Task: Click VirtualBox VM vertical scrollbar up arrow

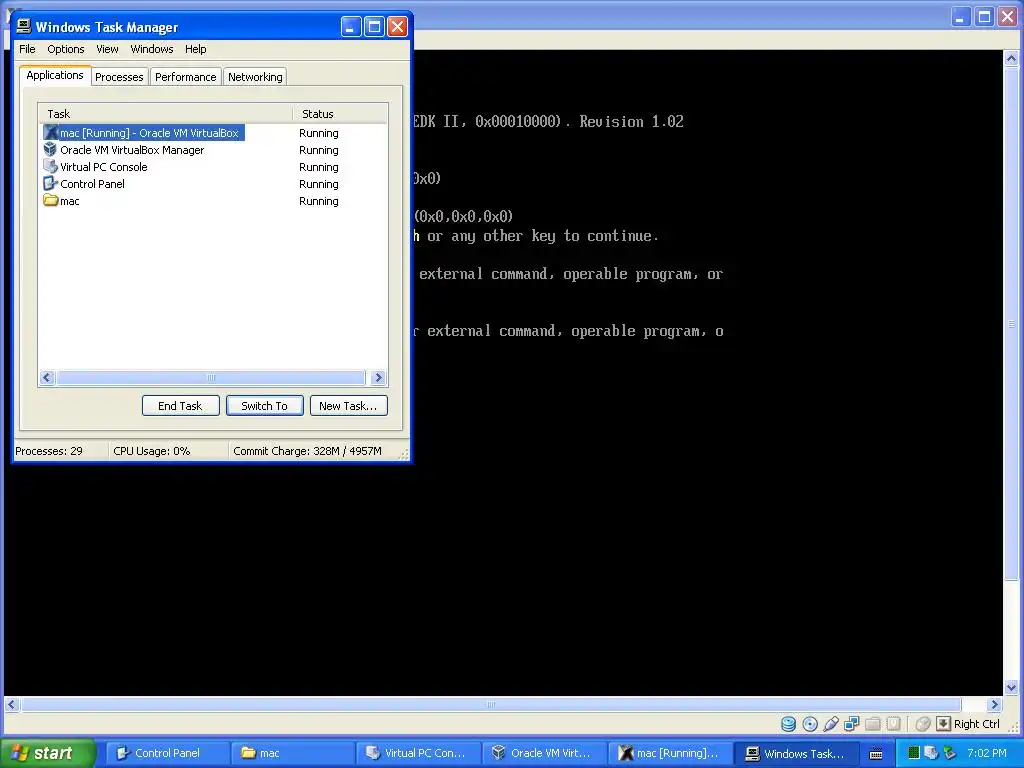Action: tap(1011, 58)
